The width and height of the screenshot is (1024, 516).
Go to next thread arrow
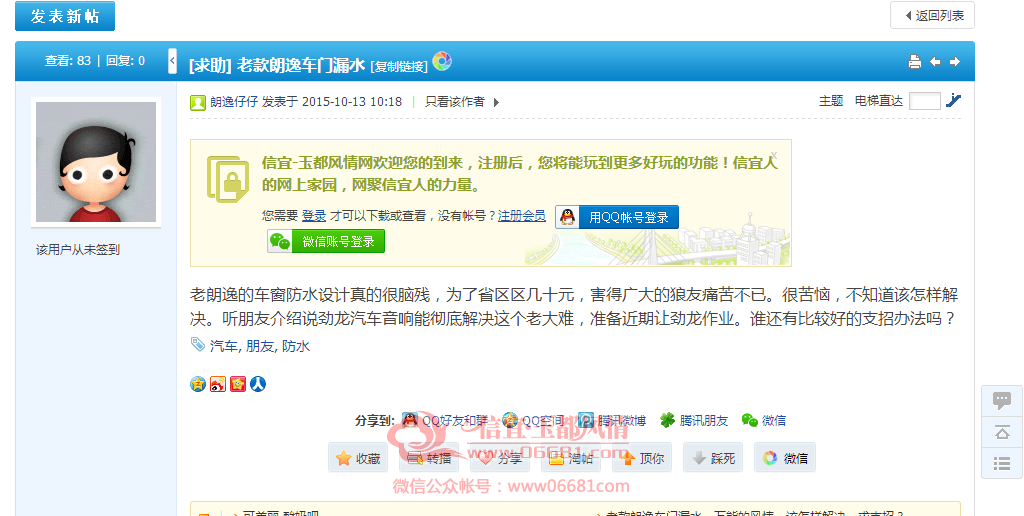tap(955, 61)
